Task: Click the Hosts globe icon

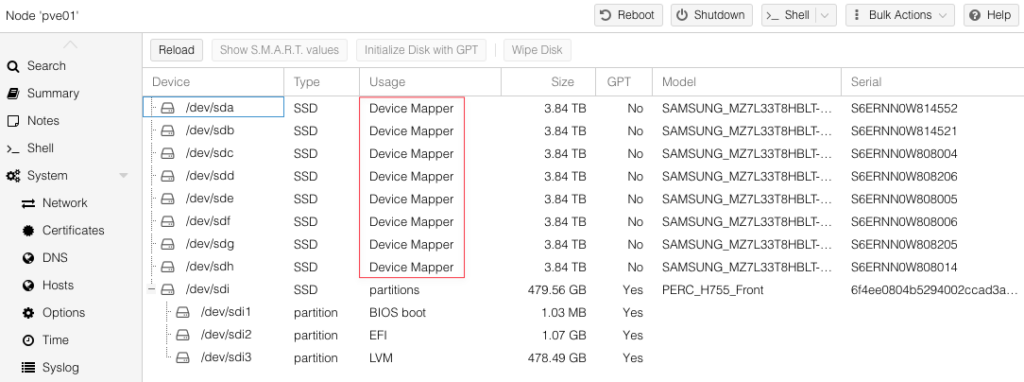Action: click(x=28, y=286)
